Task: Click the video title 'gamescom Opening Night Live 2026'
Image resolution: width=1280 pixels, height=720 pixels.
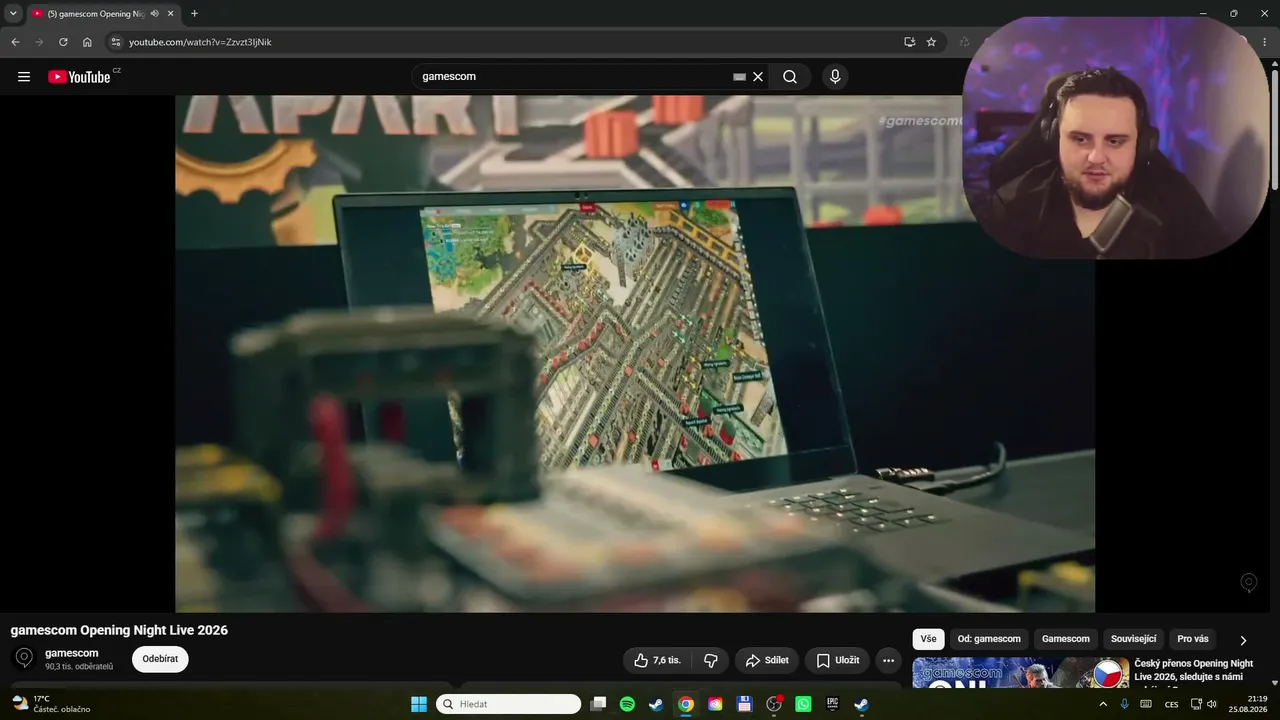Action: pyautogui.click(x=119, y=630)
